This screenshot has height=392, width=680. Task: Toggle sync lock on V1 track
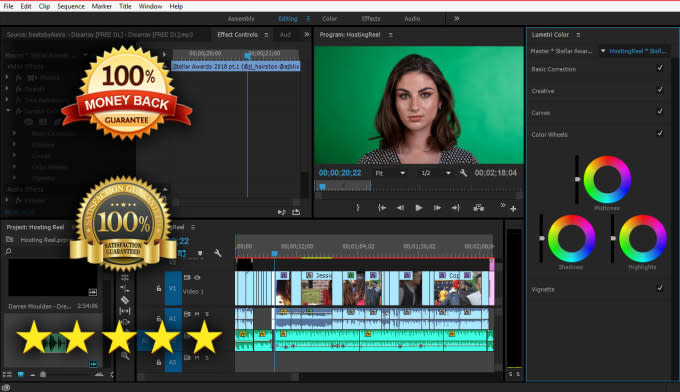pos(187,278)
